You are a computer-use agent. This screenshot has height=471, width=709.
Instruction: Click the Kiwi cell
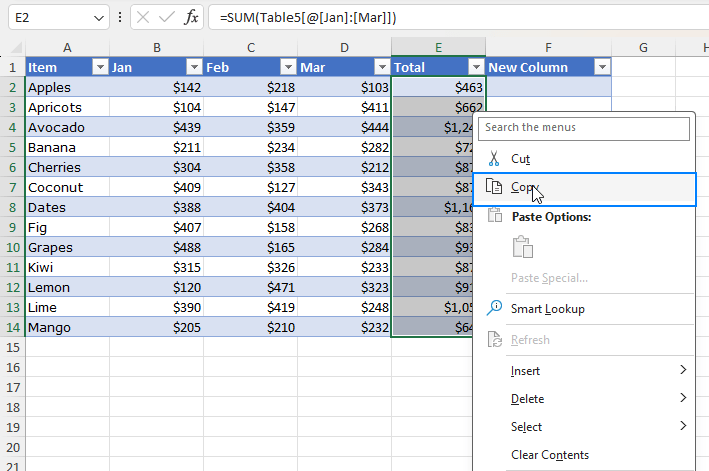[x=67, y=267]
